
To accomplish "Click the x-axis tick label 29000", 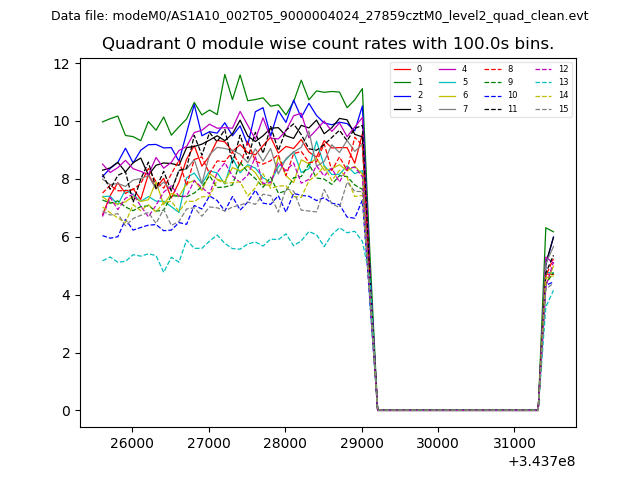I will [361, 443].
